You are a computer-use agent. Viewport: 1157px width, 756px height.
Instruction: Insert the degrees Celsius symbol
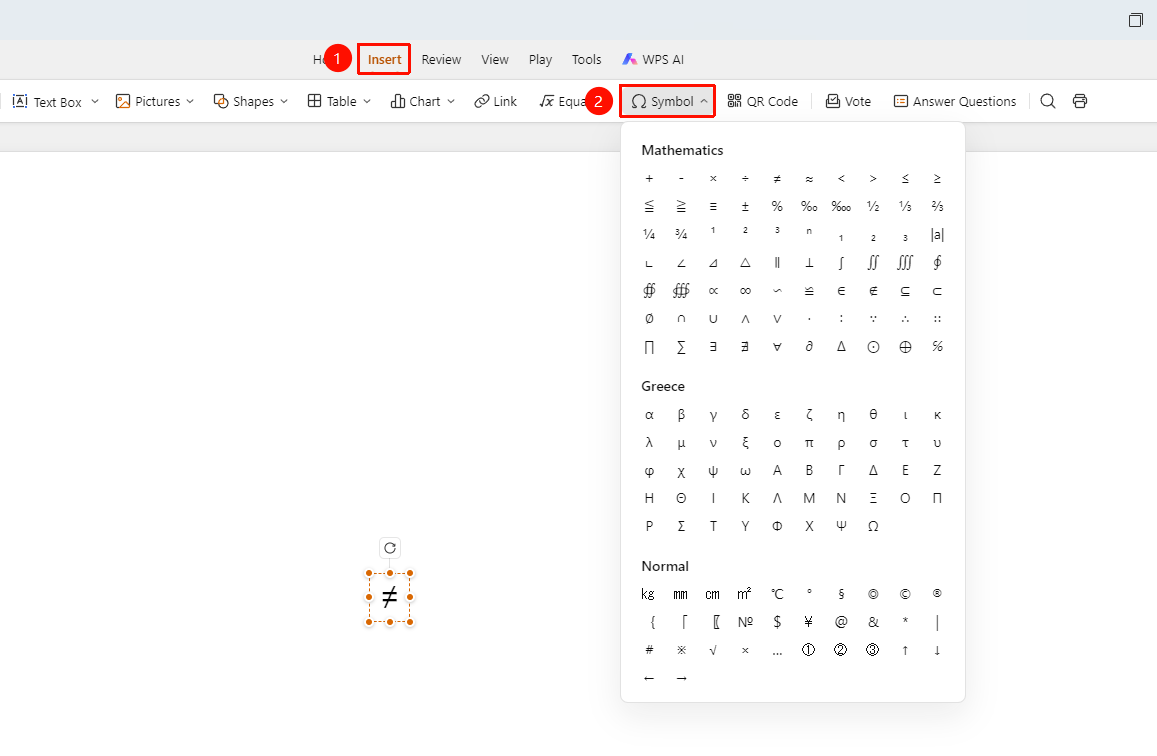click(x=777, y=594)
